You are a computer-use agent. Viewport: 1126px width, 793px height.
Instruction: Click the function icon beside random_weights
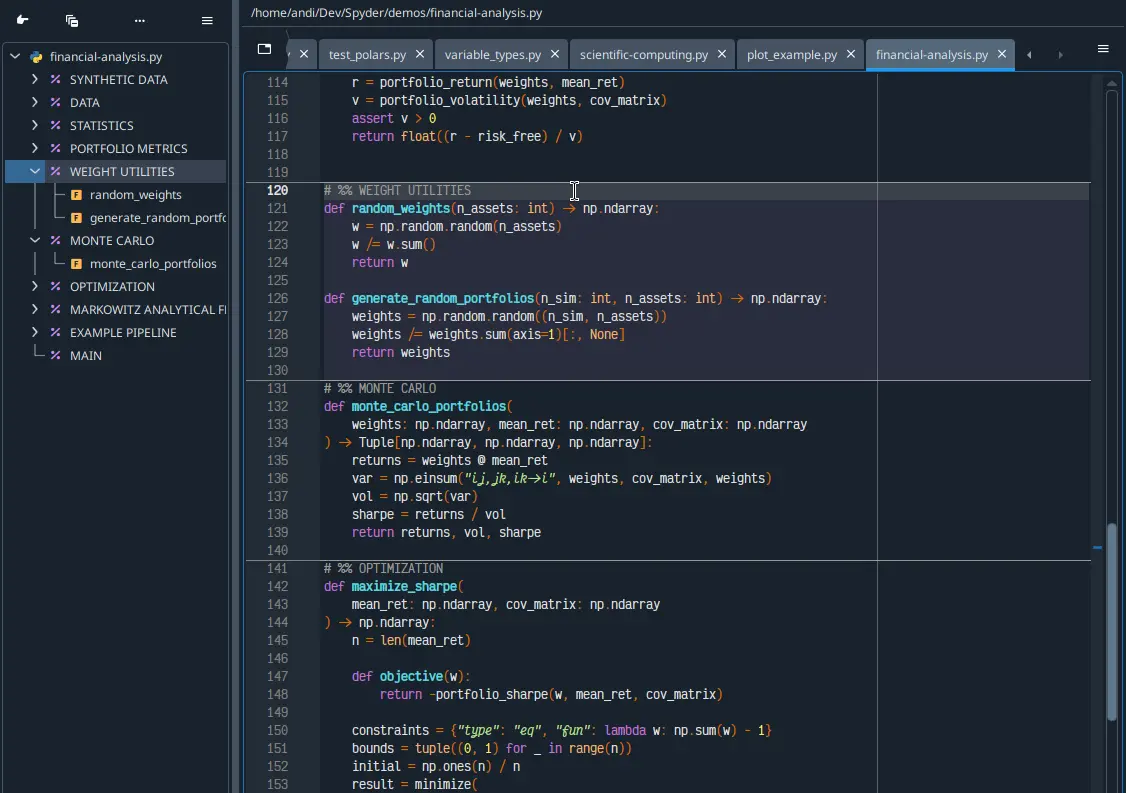76,195
